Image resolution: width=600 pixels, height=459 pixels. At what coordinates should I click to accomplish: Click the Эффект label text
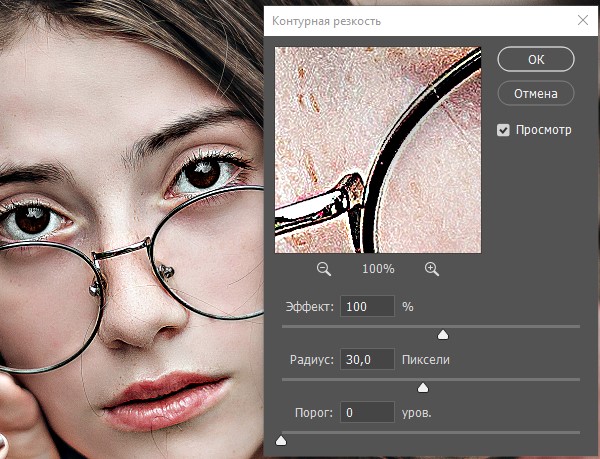click(x=310, y=307)
